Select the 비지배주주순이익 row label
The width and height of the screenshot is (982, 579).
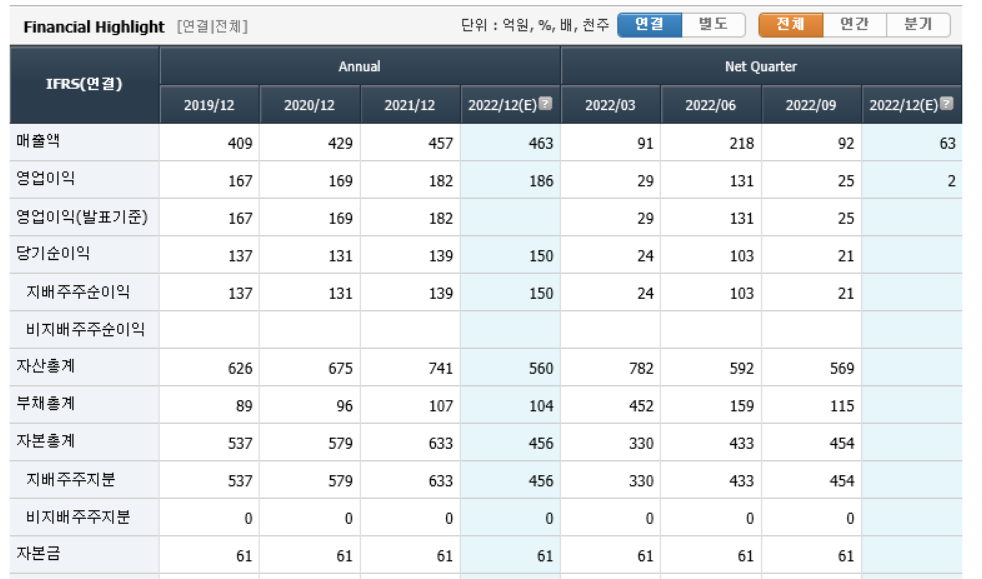pyautogui.click(x=85, y=329)
